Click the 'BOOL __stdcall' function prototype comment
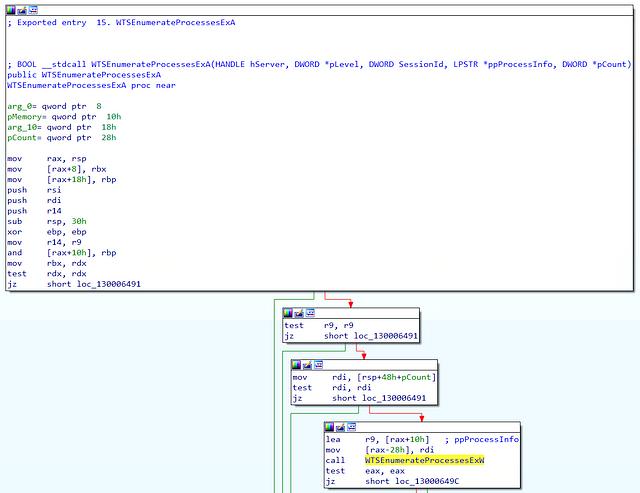This screenshot has height=493, width=640. pyautogui.click(x=319, y=64)
